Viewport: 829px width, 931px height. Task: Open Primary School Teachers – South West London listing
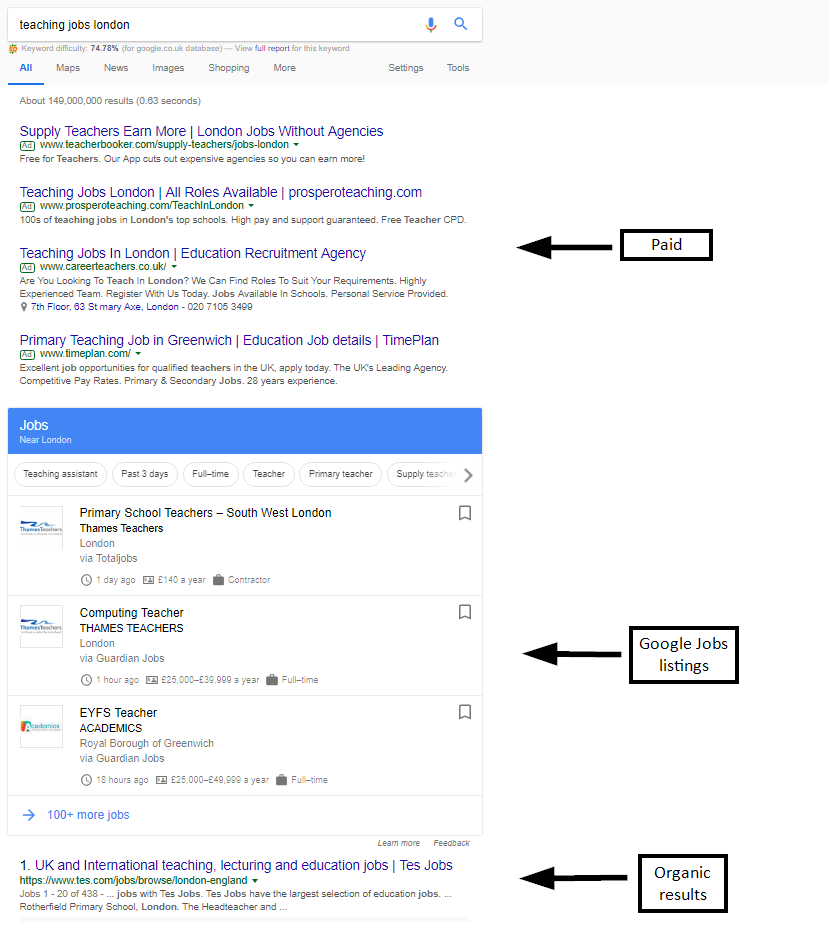coord(205,513)
